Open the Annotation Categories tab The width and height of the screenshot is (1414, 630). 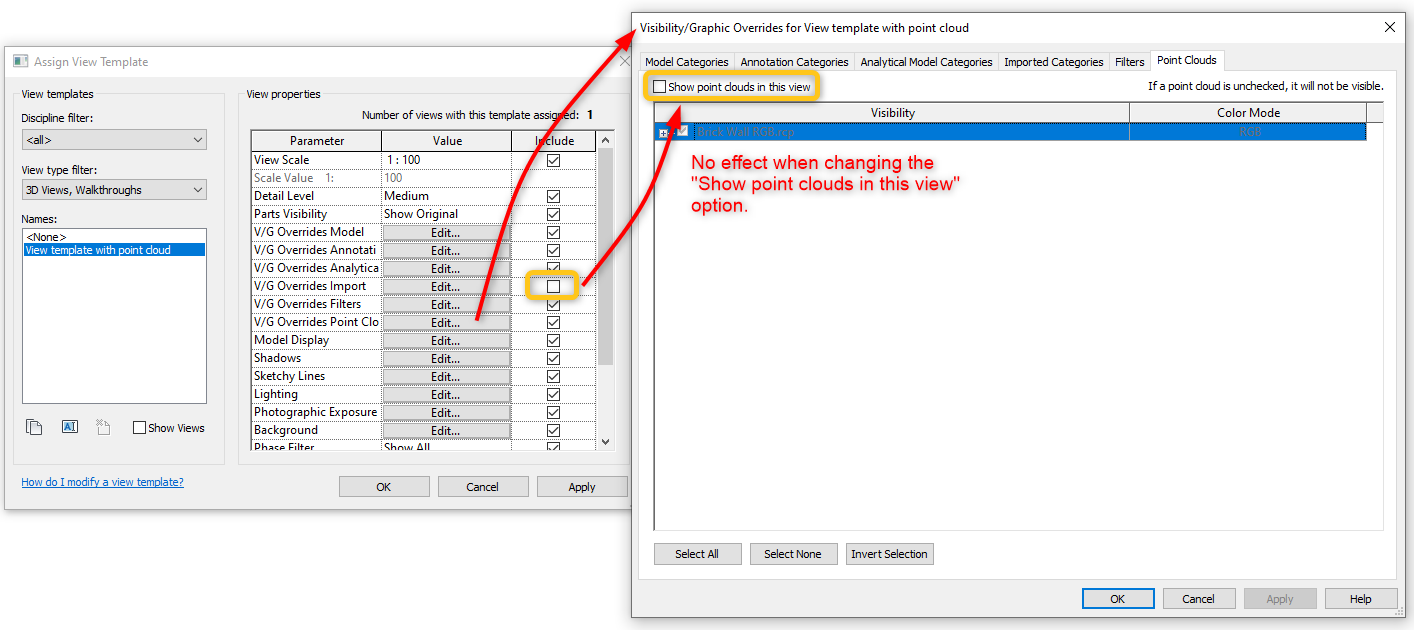coord(794,61)
